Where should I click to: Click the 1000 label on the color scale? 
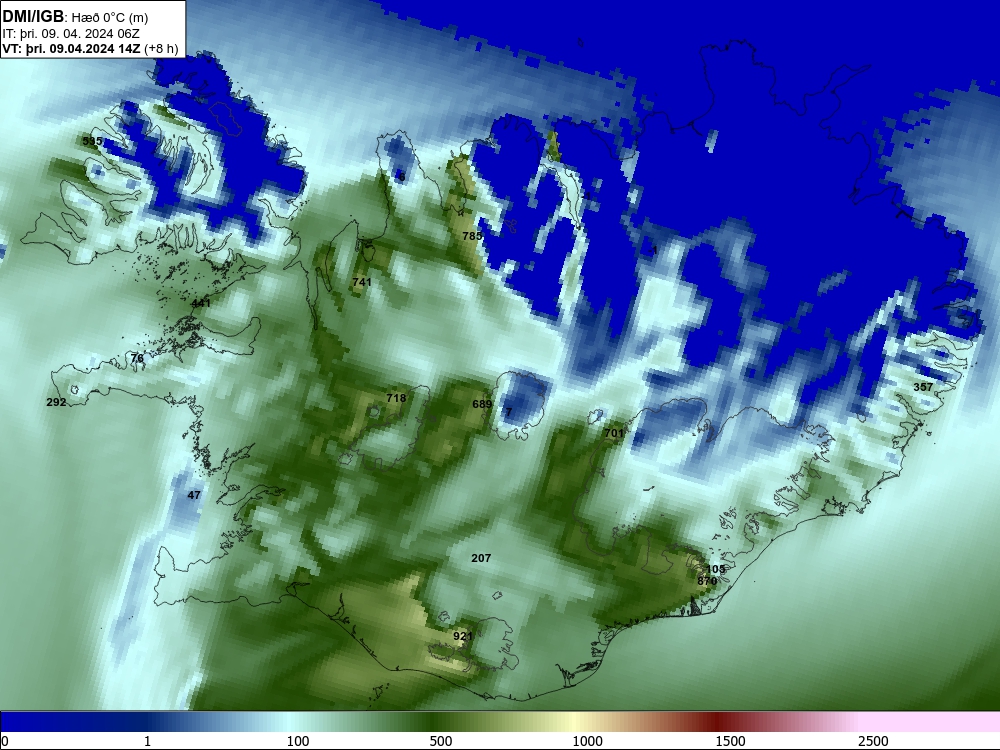[x=587, y=741]
